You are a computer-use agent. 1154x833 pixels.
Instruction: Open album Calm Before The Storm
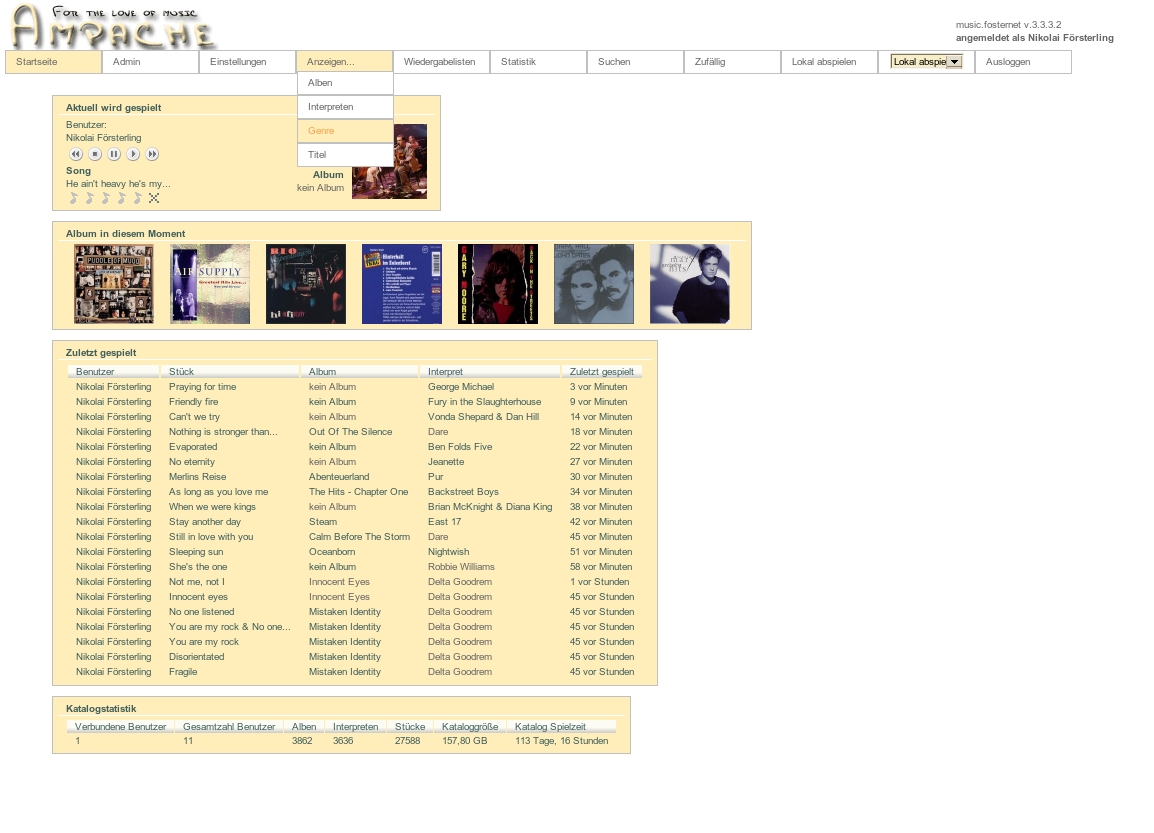click(359, 536)
